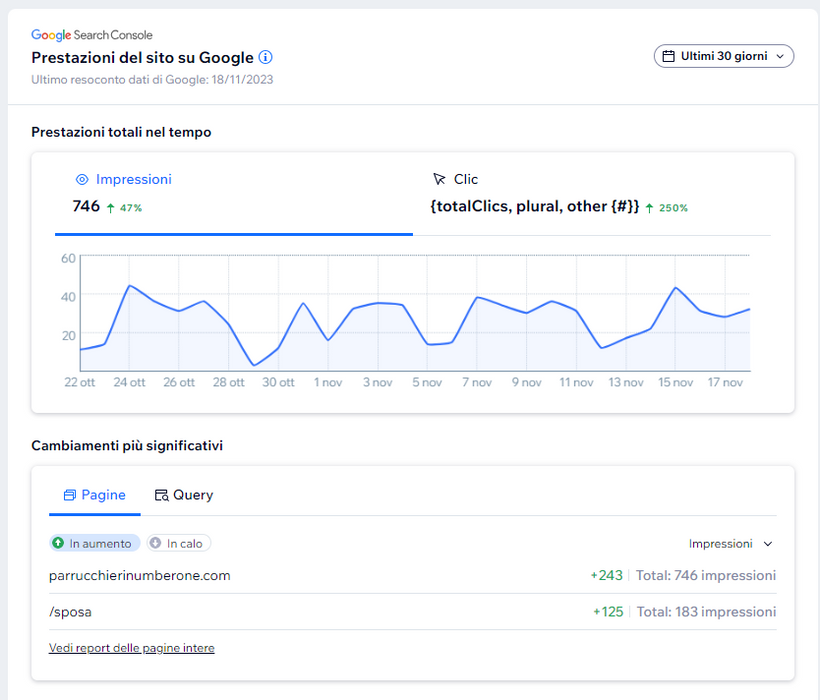Viewport: 820px width, 700px height.
Task: Open Vedi report delle pagine intere link
Action: 131,648
